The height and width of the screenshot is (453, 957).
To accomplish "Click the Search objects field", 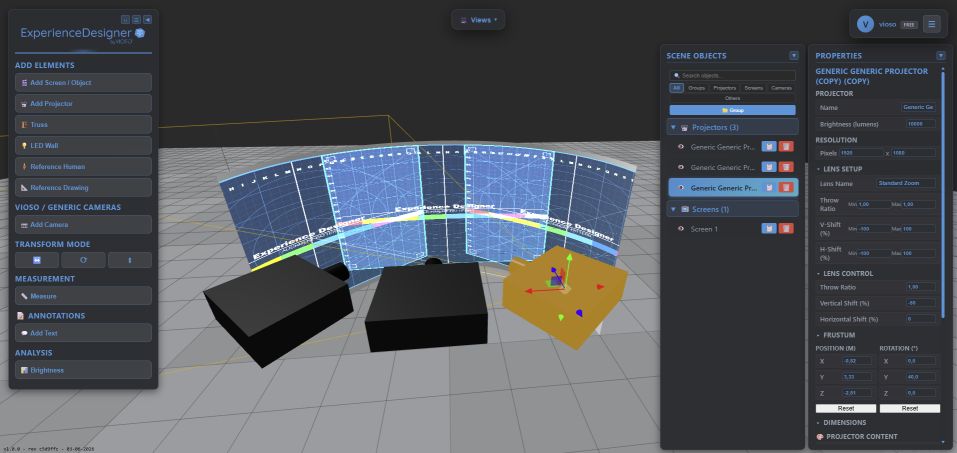I will tap(732, 76).
